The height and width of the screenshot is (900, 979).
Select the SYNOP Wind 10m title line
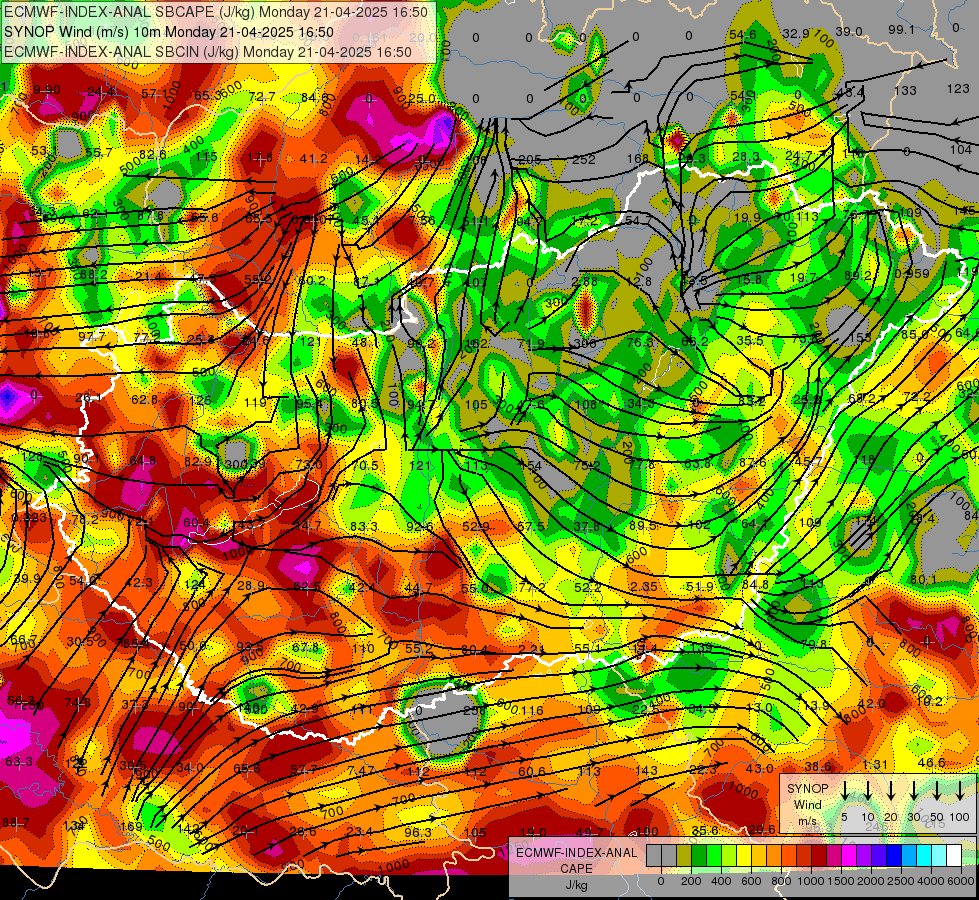tap(169, 32)
